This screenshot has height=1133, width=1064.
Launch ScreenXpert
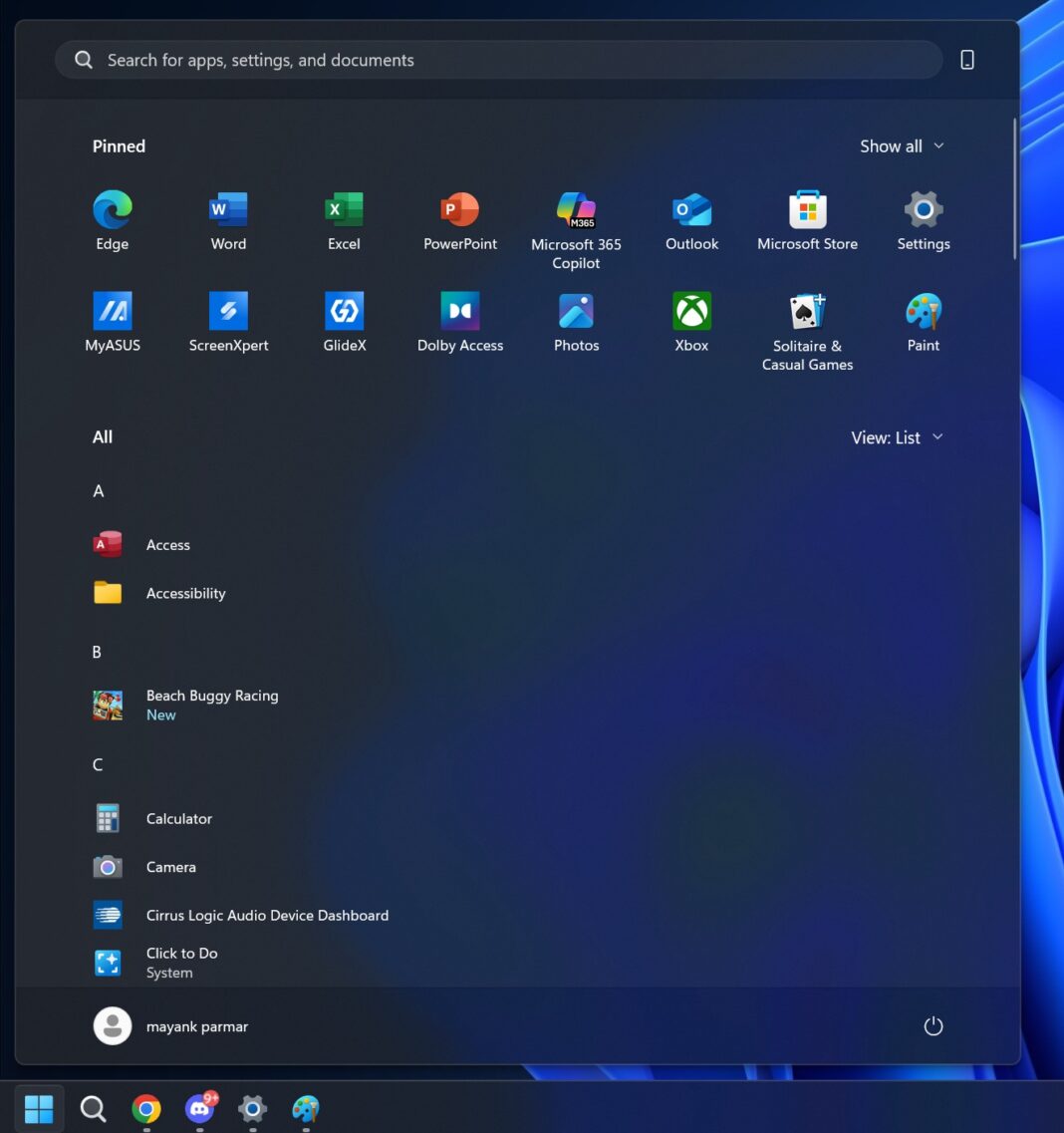(x=227, y=319)
